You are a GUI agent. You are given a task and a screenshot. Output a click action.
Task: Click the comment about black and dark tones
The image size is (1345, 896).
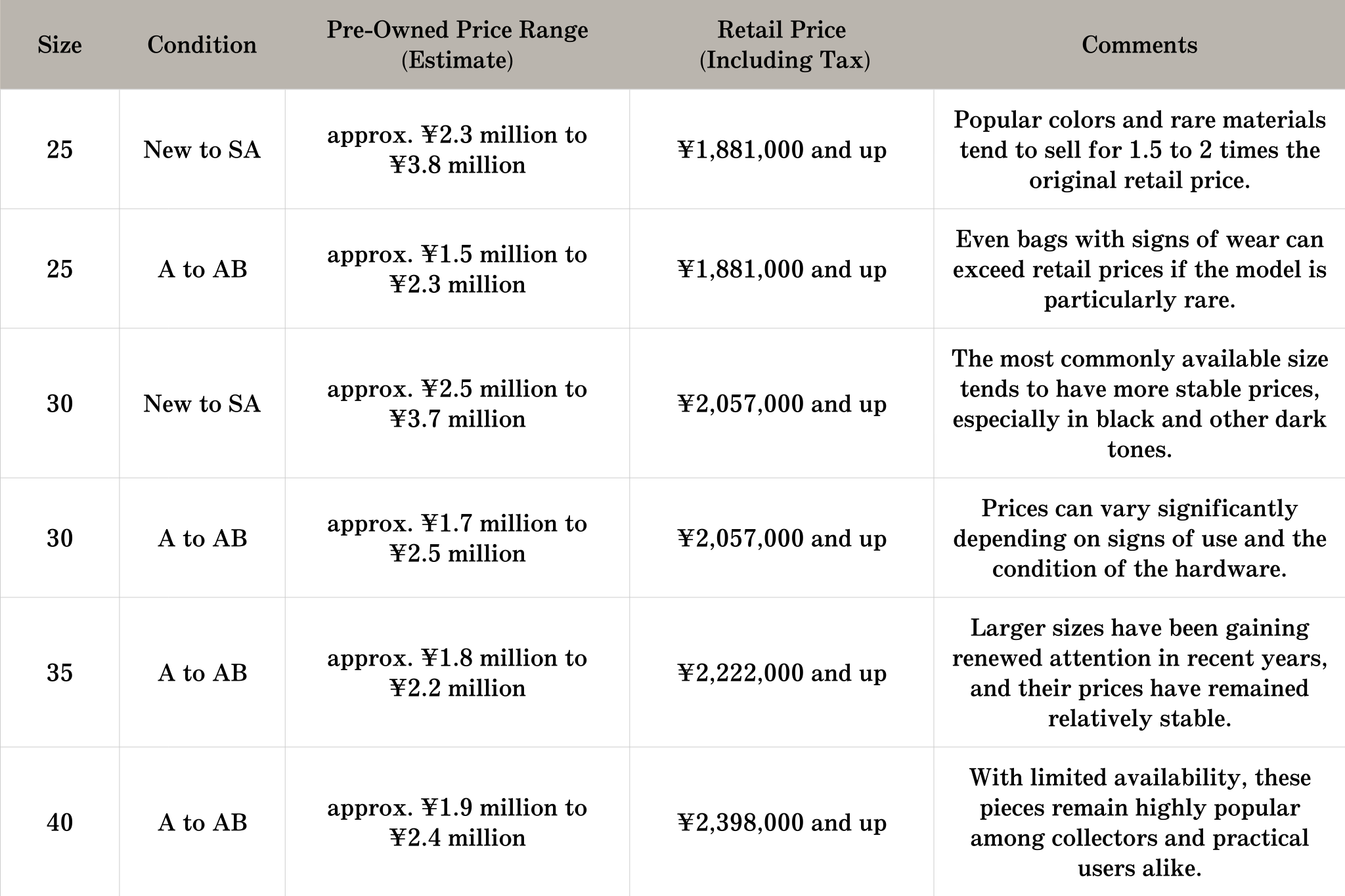pos(1139,404)
